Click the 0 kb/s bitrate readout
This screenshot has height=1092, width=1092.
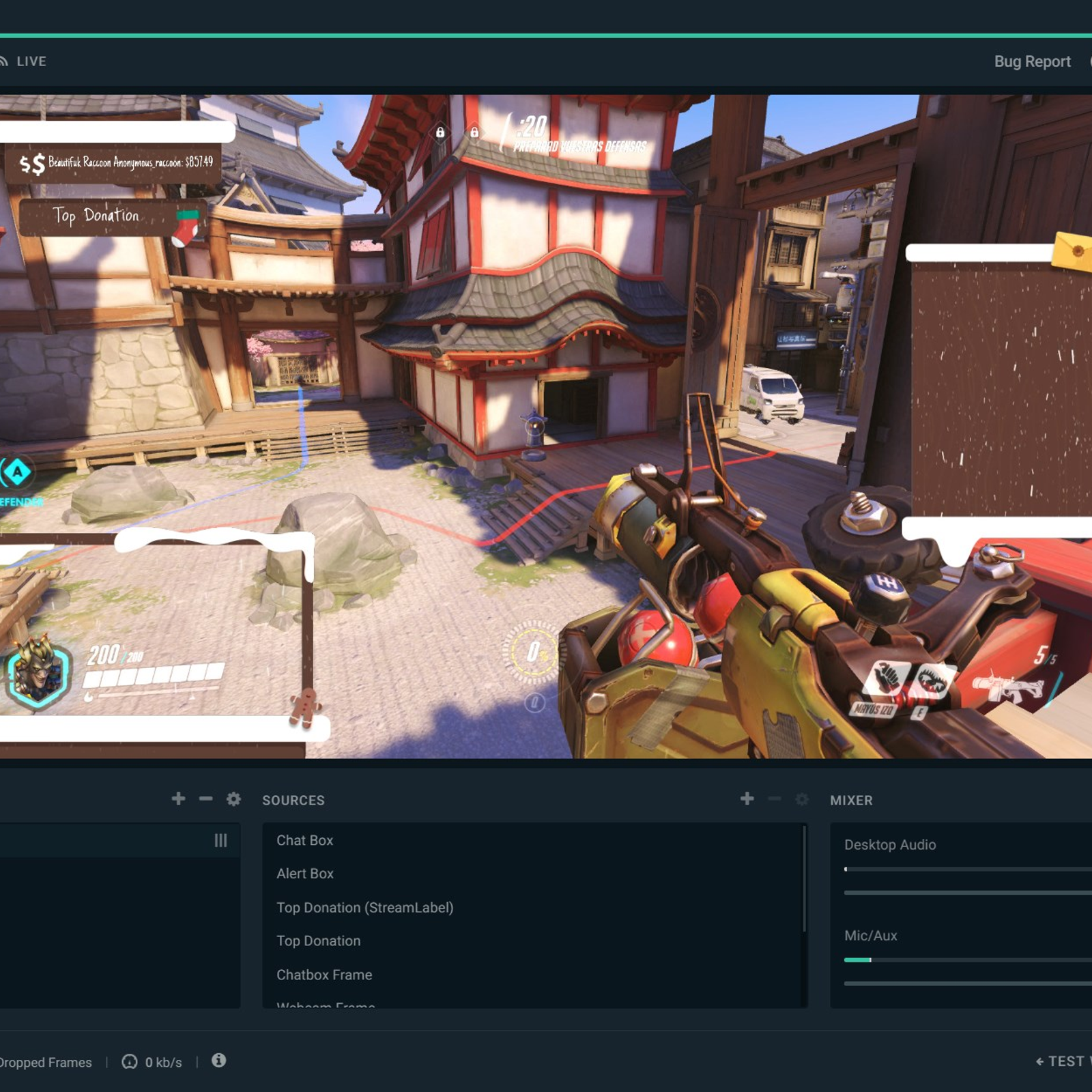(x=163, y=1063)
